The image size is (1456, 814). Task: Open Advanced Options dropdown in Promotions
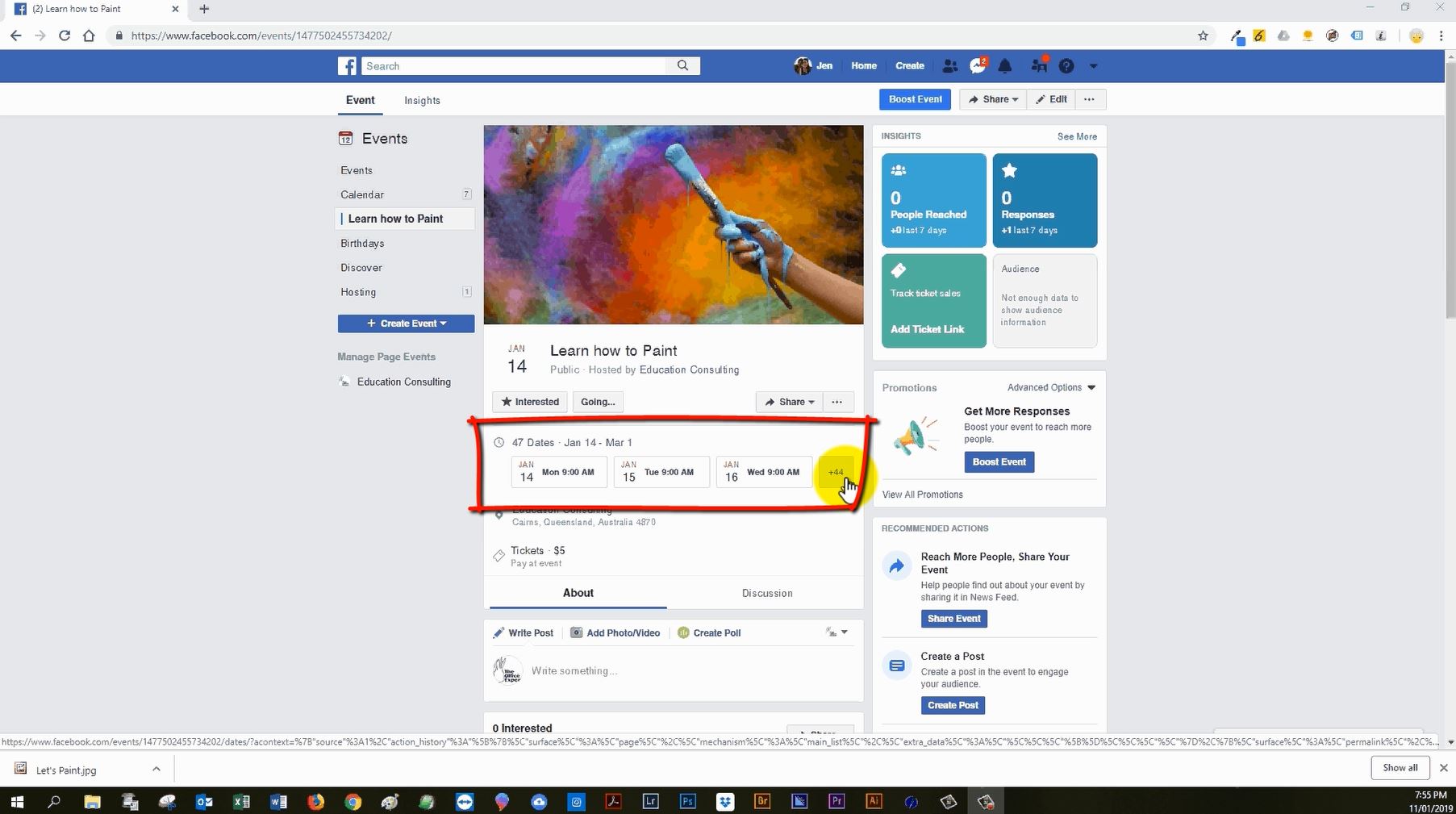[1052, 388]
